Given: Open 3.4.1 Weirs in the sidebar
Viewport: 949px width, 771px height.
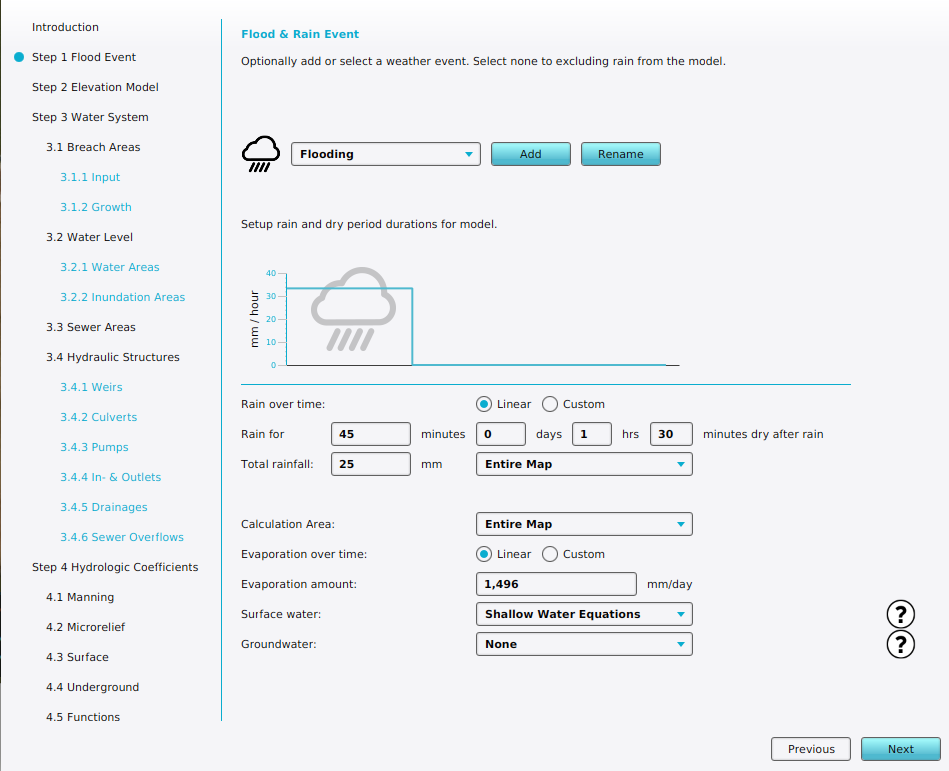Looking at the screenshot, I should (91, 387).
